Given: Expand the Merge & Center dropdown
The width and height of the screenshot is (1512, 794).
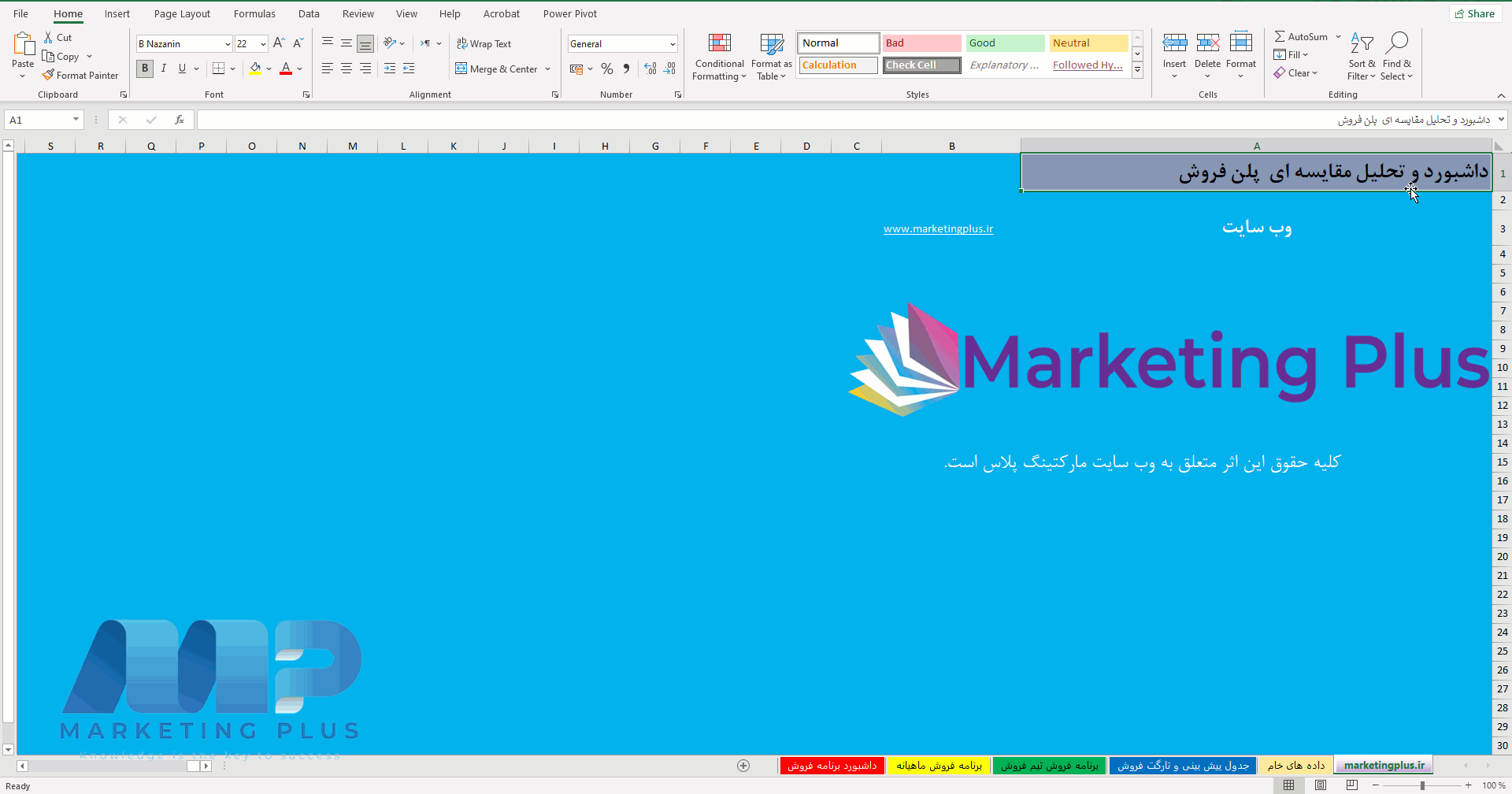Looking at the screenshot, I should [548, 69].
